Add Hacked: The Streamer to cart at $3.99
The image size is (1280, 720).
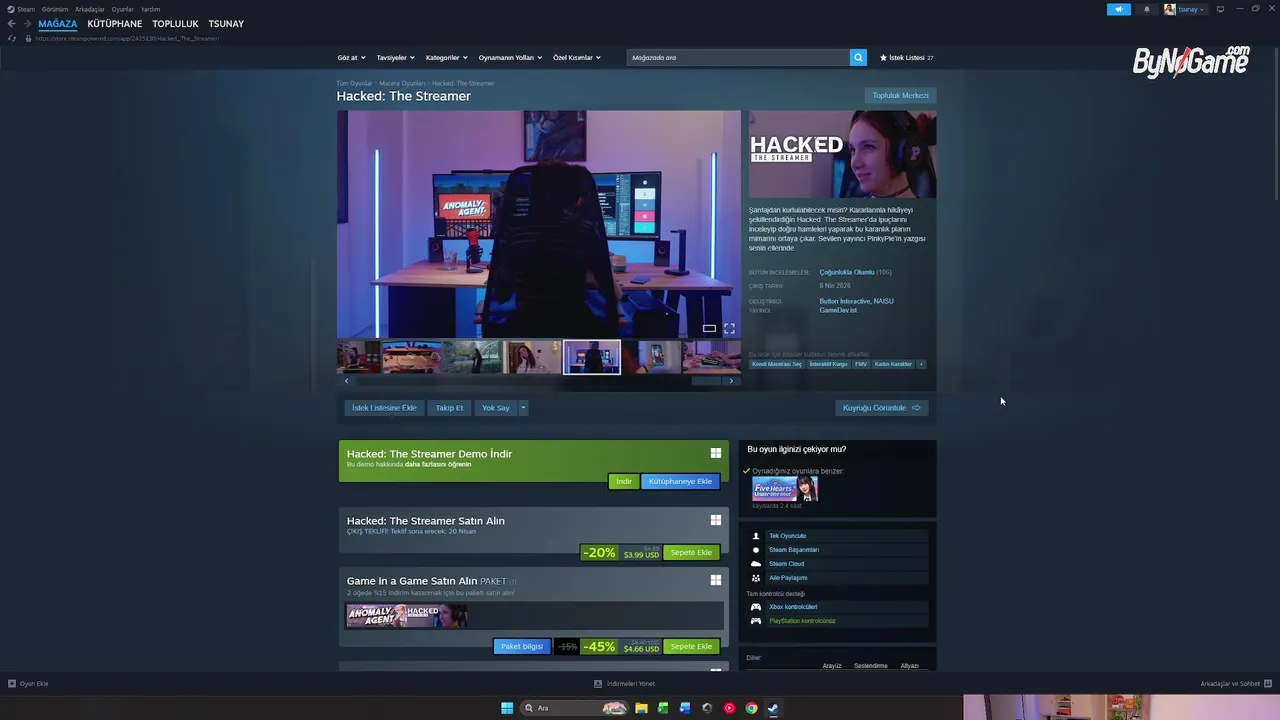click(x=691, y=552)
